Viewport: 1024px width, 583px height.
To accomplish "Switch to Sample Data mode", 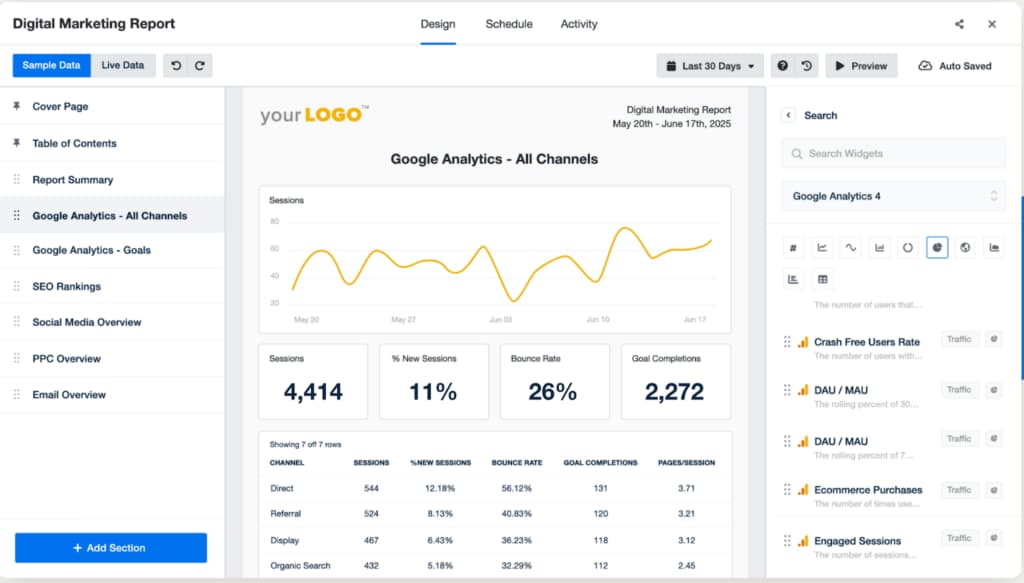I will click(52, 66).
